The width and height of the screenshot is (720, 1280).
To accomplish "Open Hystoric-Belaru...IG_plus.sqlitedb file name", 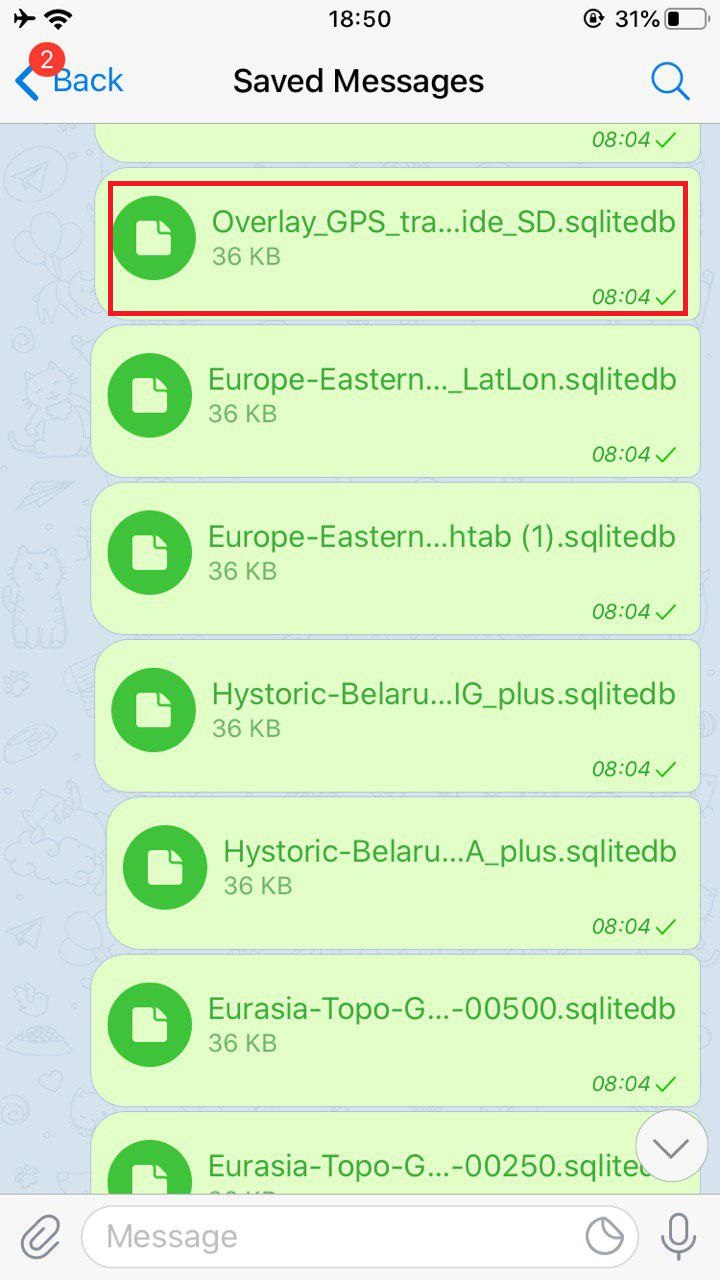I will coord(444,694).
